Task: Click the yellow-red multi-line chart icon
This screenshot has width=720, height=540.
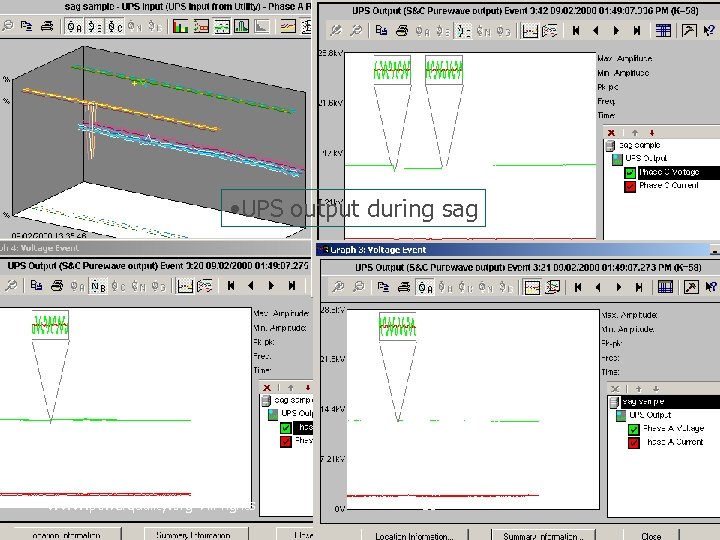Action: 288,26
